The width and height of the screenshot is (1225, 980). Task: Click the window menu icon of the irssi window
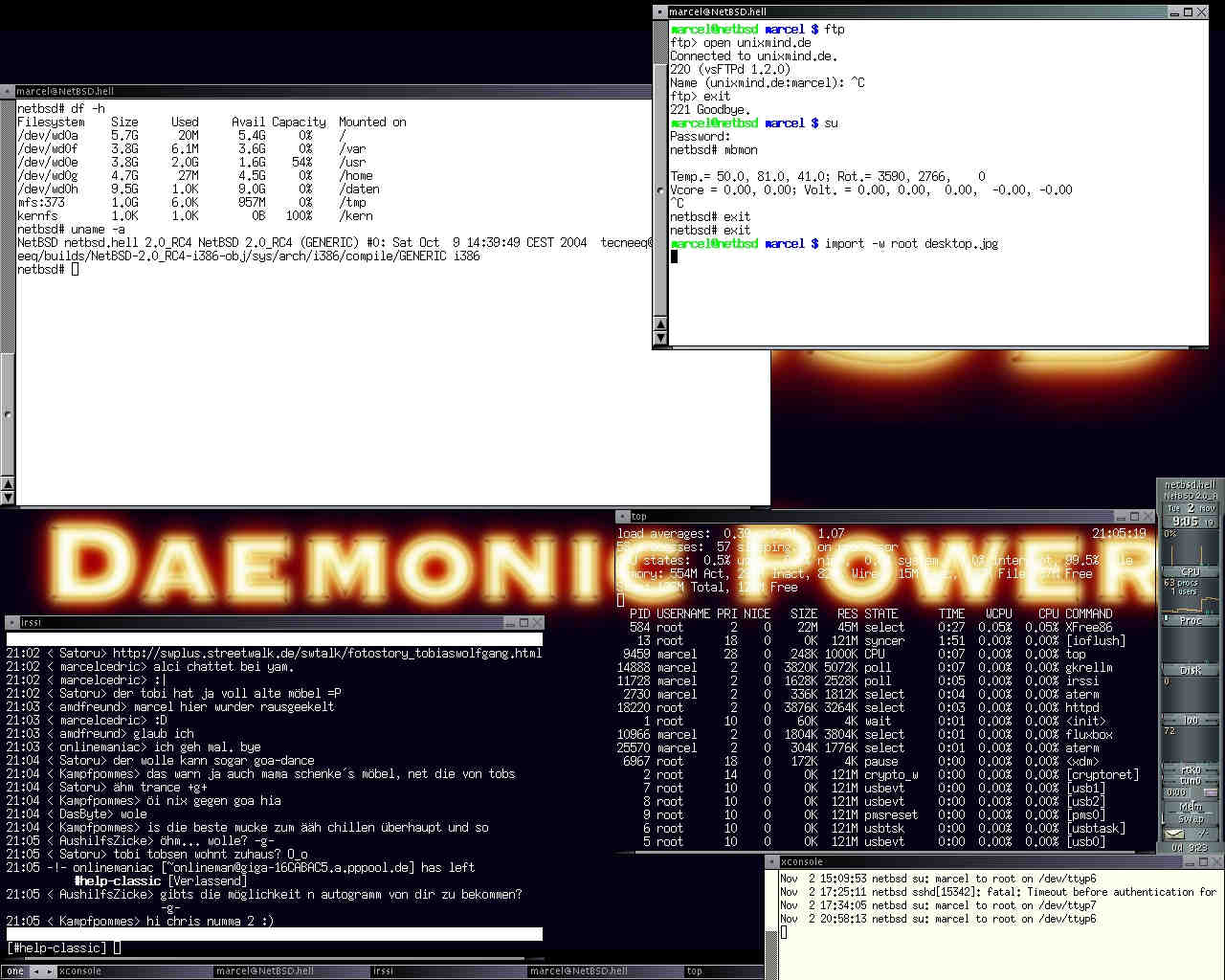tap(11, 622)
